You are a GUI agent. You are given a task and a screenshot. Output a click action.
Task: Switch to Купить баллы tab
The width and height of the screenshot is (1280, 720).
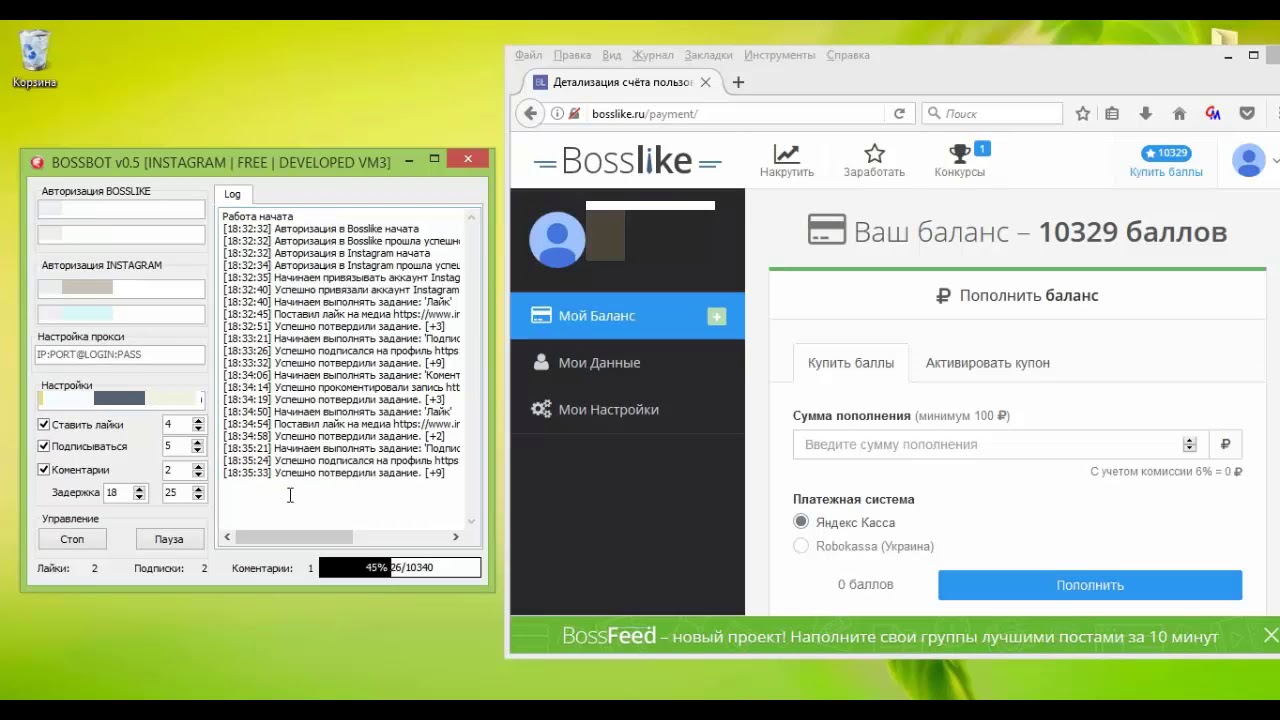851,363
